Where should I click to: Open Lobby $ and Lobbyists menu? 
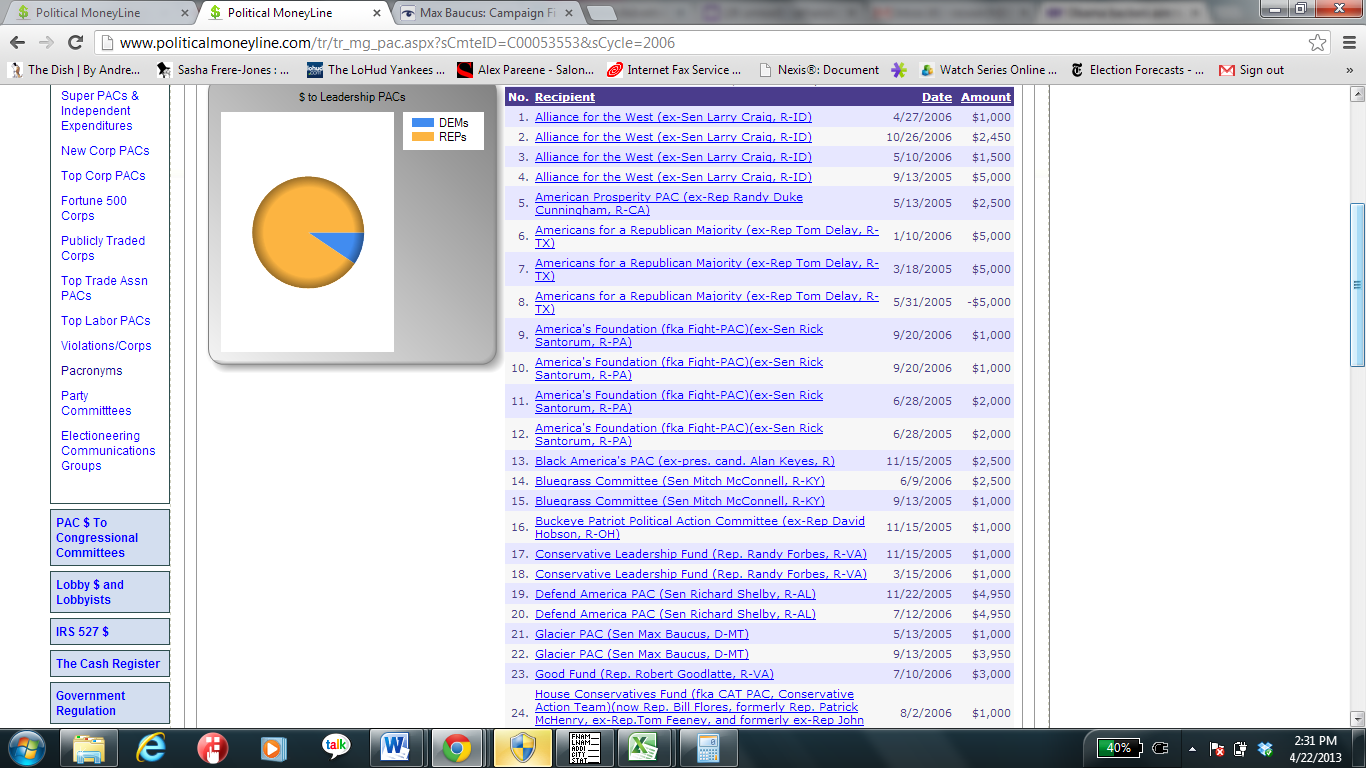click(110, 592)
